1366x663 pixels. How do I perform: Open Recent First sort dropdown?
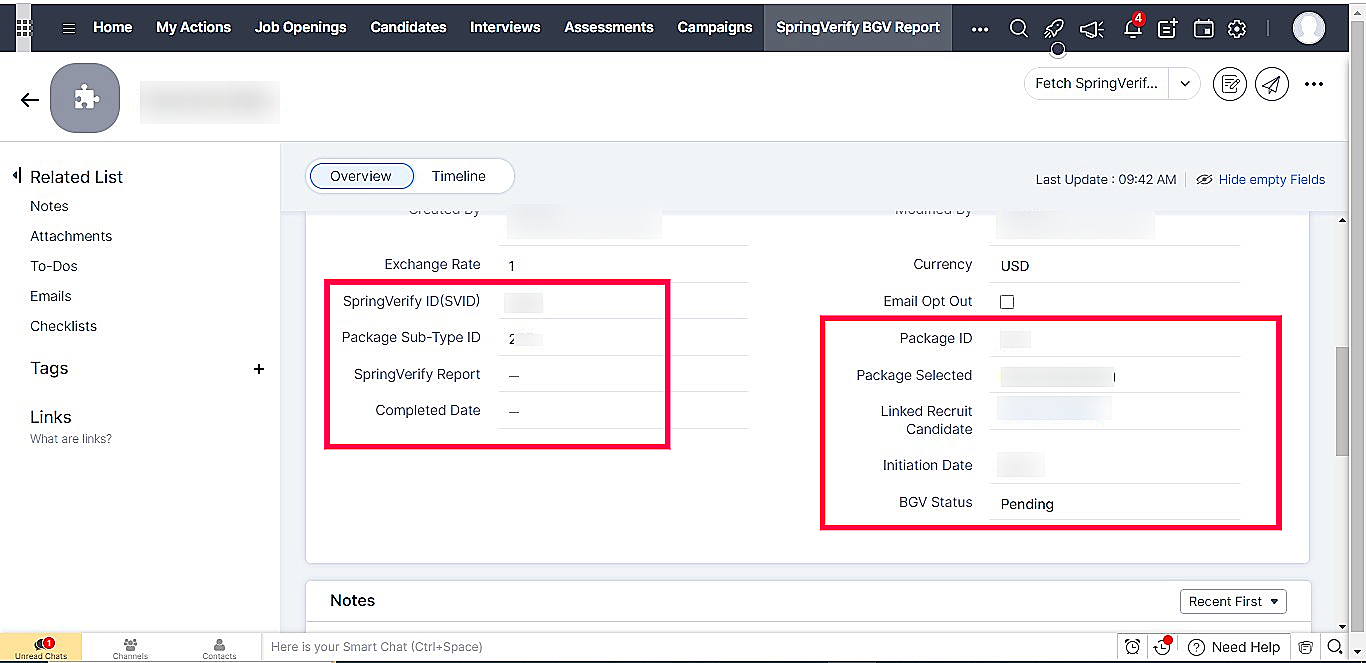(1234, 601)
